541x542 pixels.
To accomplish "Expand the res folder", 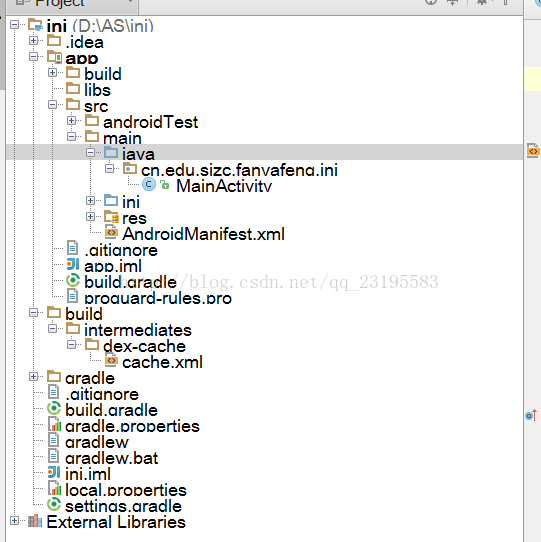I will [x=91, y=216].
